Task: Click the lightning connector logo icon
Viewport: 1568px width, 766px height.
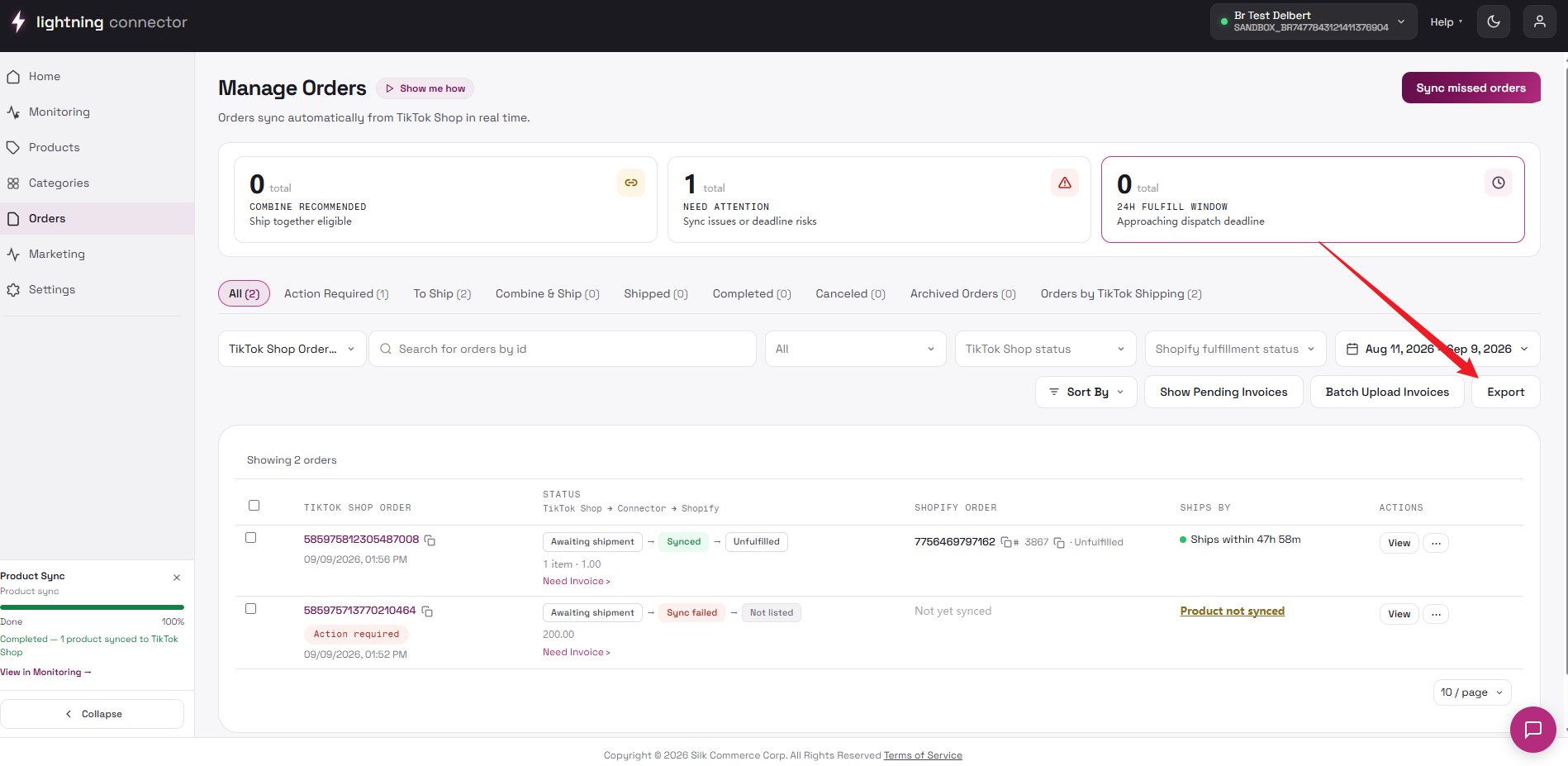Action: 18,21
